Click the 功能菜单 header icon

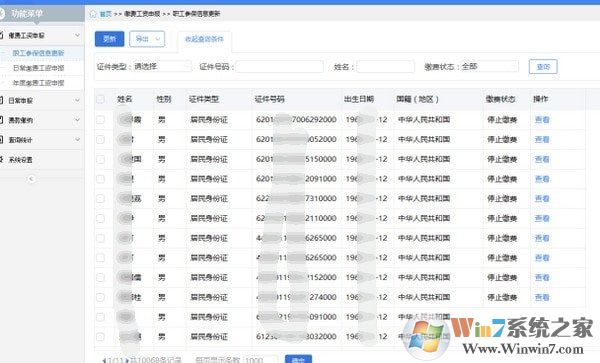[x=2, y=14]
